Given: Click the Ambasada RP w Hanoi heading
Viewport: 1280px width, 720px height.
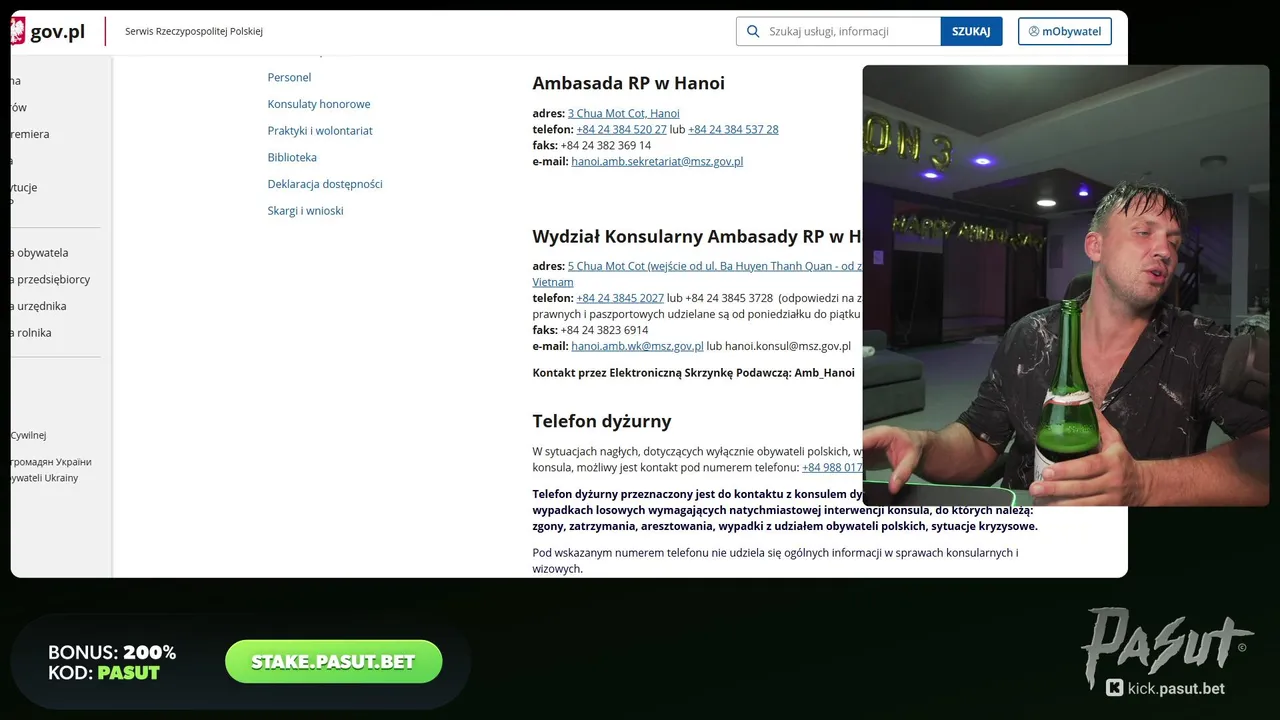Looking at the screenshot, I should 628,83.
